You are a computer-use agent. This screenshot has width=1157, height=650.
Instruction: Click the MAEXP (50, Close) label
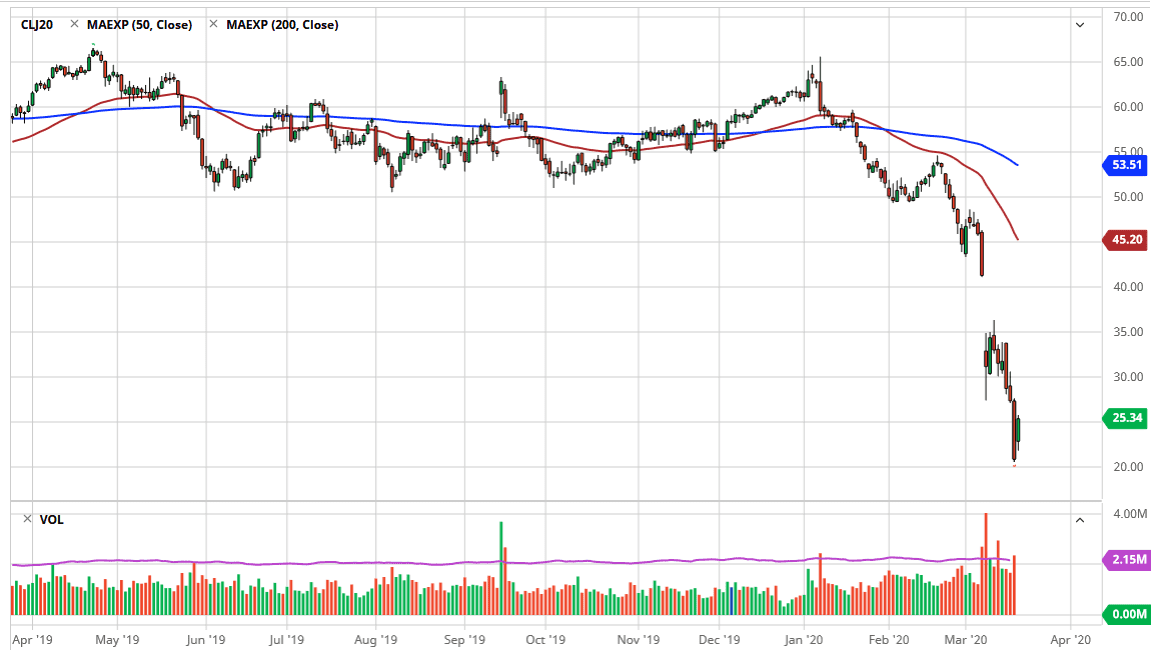pyautogui.click(x=139, y=25)
